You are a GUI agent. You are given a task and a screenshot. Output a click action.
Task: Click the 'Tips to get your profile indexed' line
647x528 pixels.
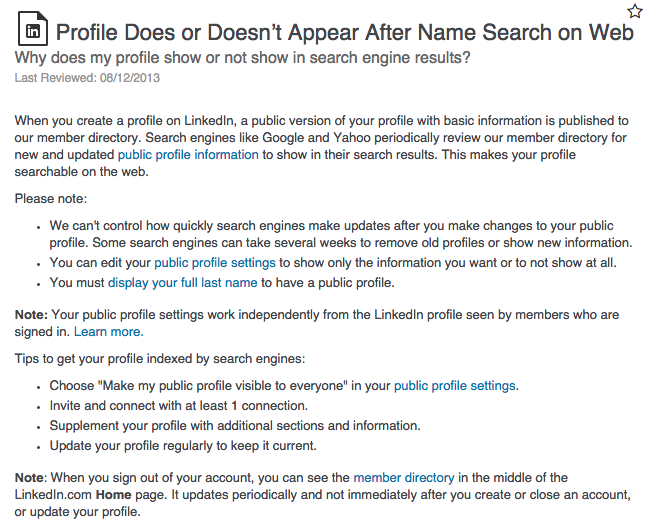coord(160,359)
